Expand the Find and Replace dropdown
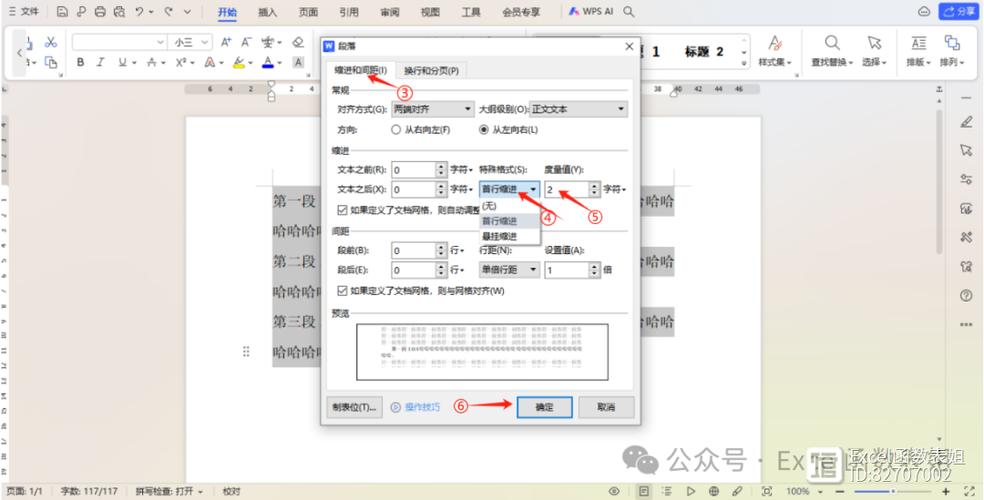 (832, 62)
